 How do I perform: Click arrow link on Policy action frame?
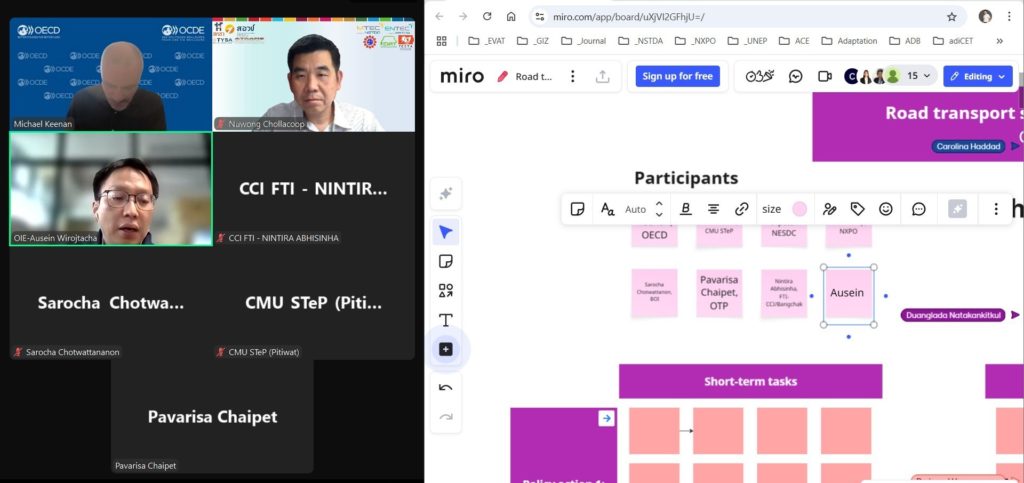coord(606,418)
